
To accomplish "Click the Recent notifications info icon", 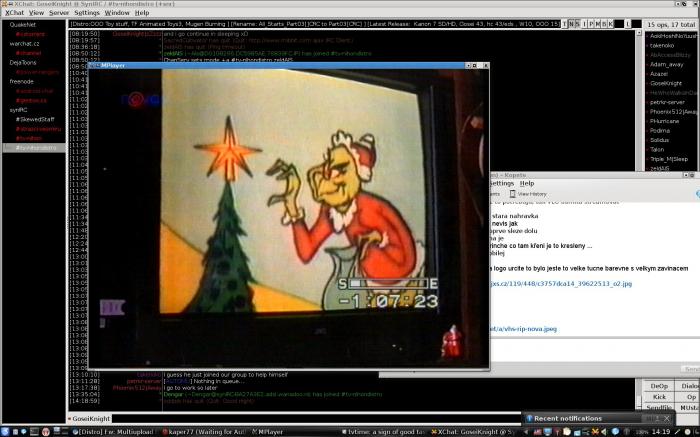I will coord(529,419).
